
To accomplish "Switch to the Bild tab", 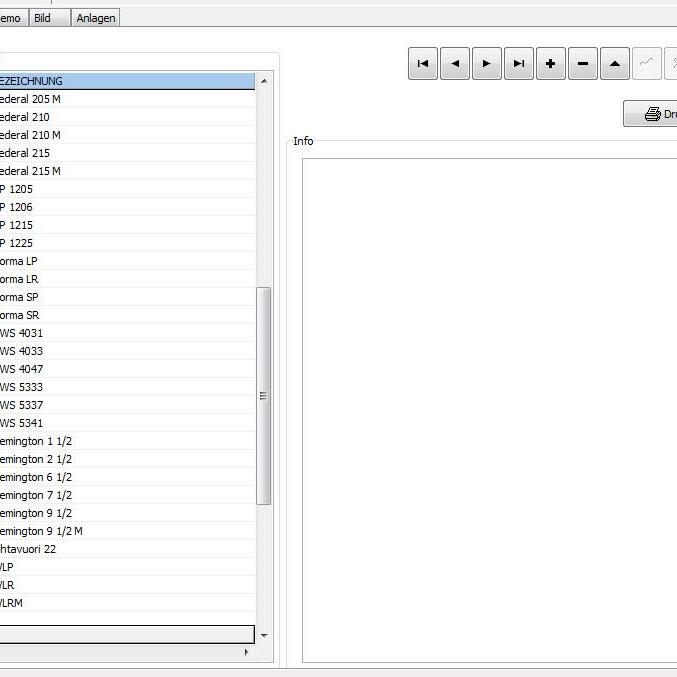I will (49, 18).
